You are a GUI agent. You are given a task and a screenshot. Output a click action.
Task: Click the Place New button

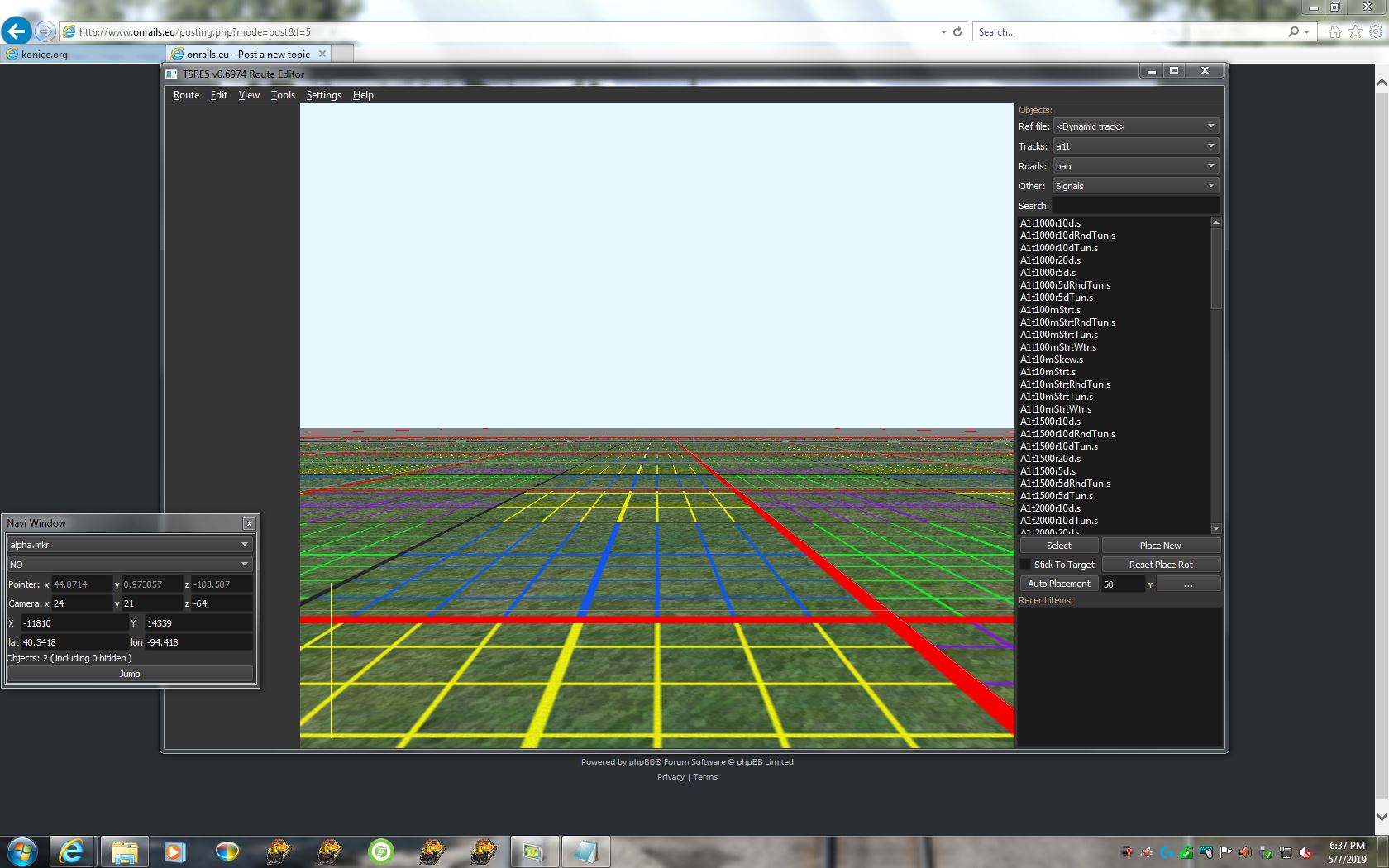coord(1161,546)
